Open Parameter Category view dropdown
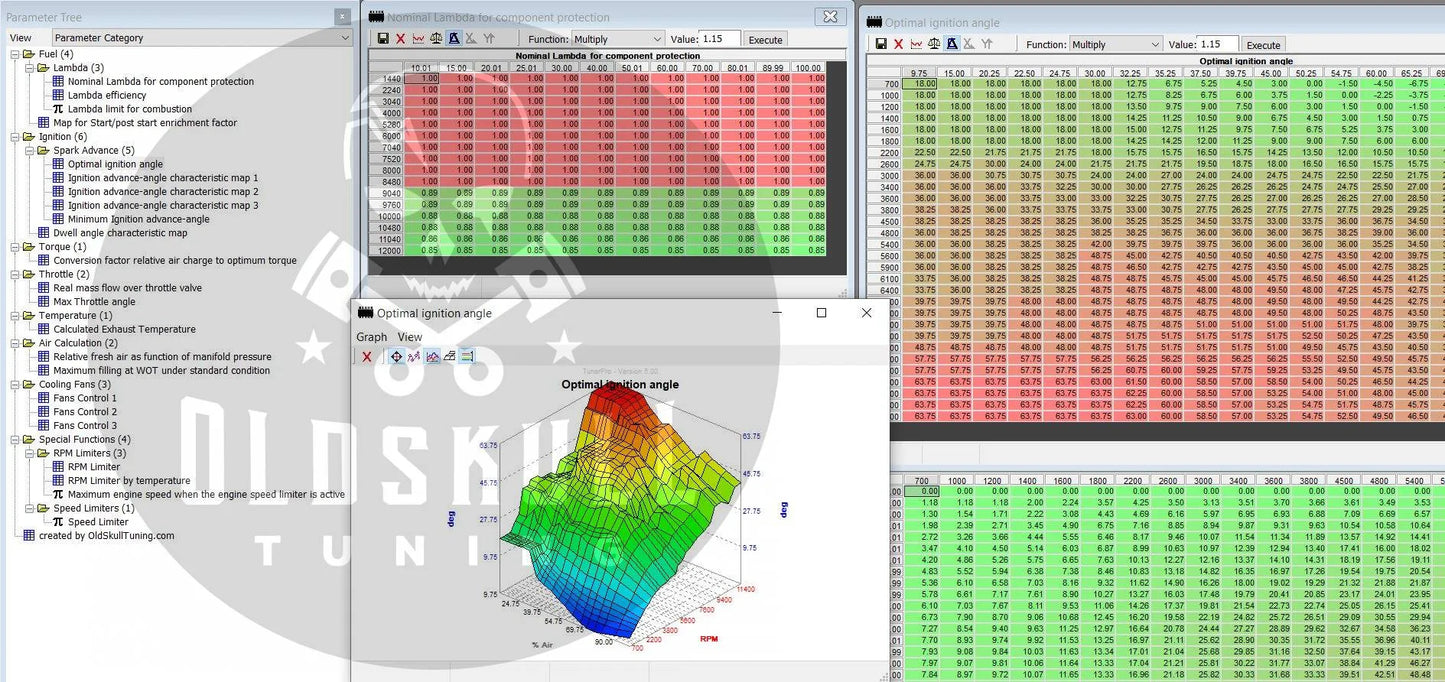1445x682 pixels. (202, 38)
